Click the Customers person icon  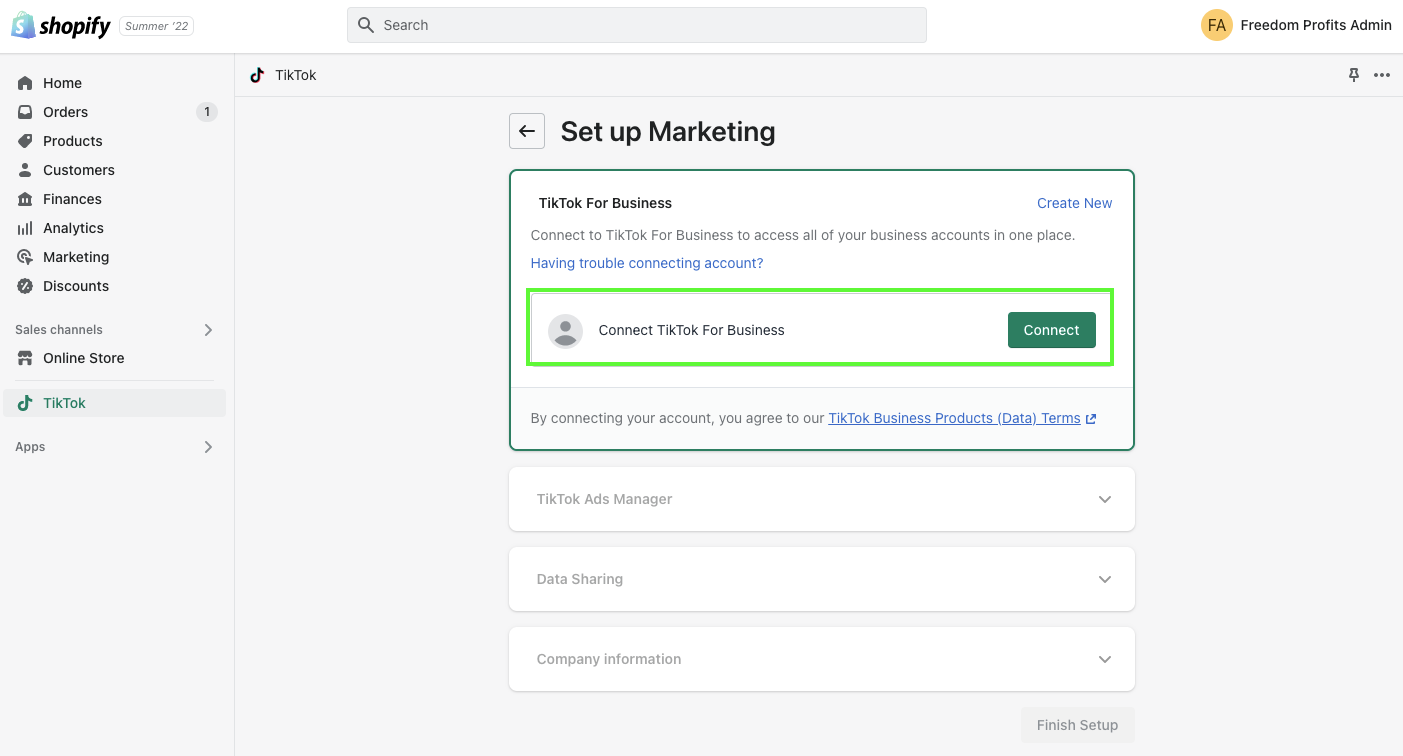pyautogui.click(x=25, y=170)
